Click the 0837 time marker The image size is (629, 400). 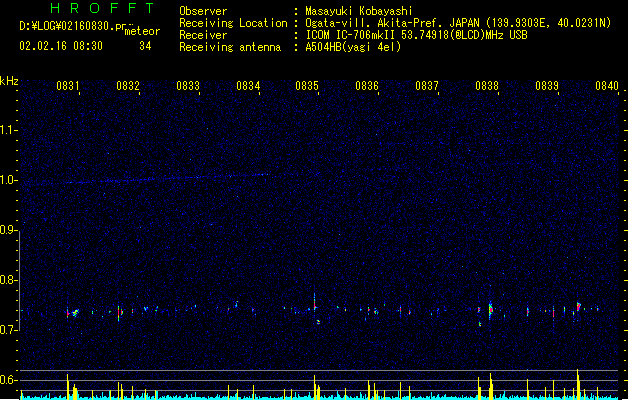point(427,86)
